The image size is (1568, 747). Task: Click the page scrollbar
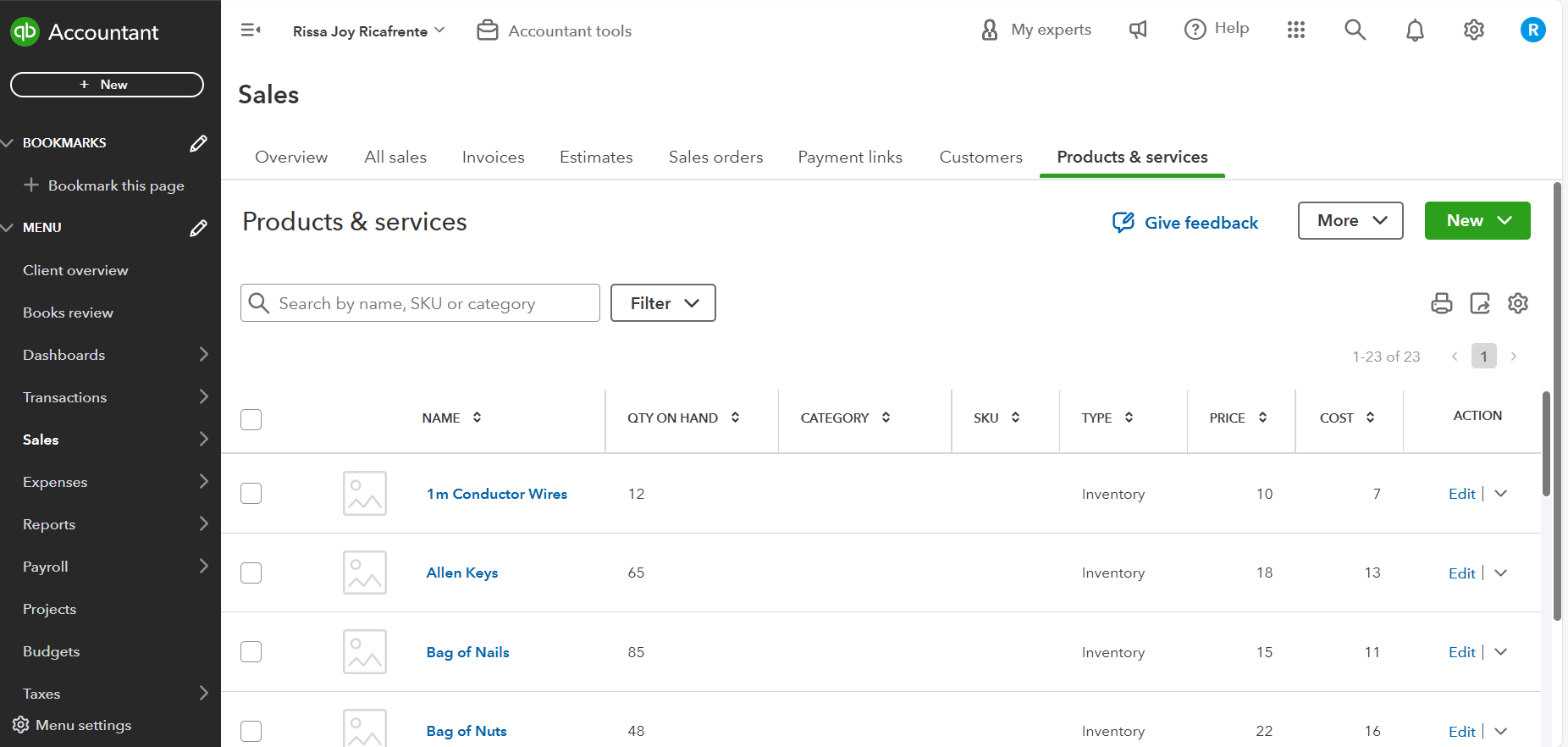(1557, 401)
